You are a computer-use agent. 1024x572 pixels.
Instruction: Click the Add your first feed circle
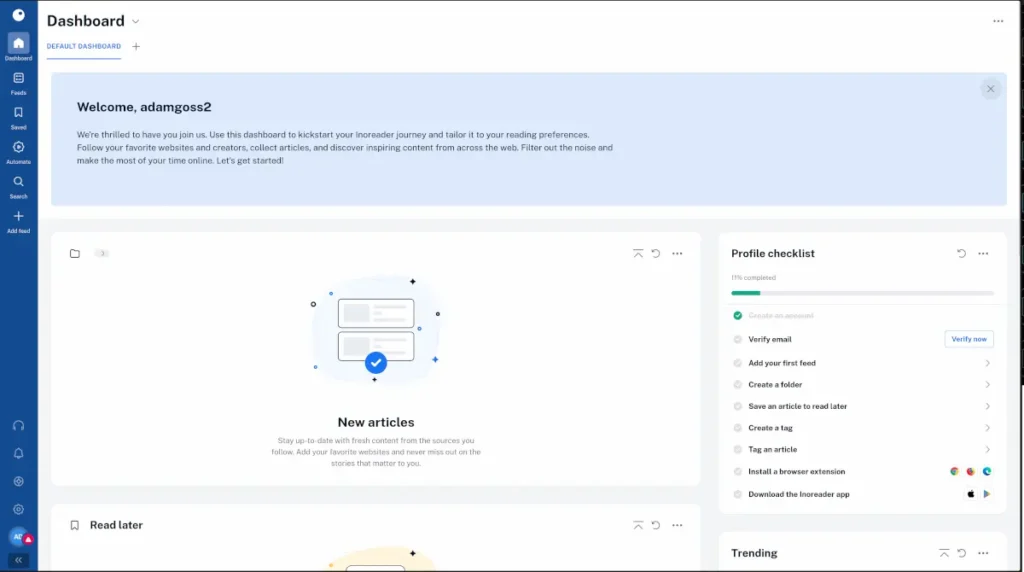pyautogui.click(x=737, y=363)
